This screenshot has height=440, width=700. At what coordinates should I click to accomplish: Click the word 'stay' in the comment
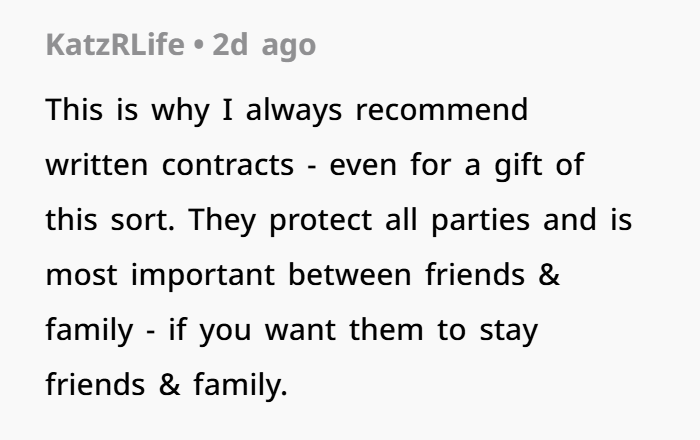508,330
